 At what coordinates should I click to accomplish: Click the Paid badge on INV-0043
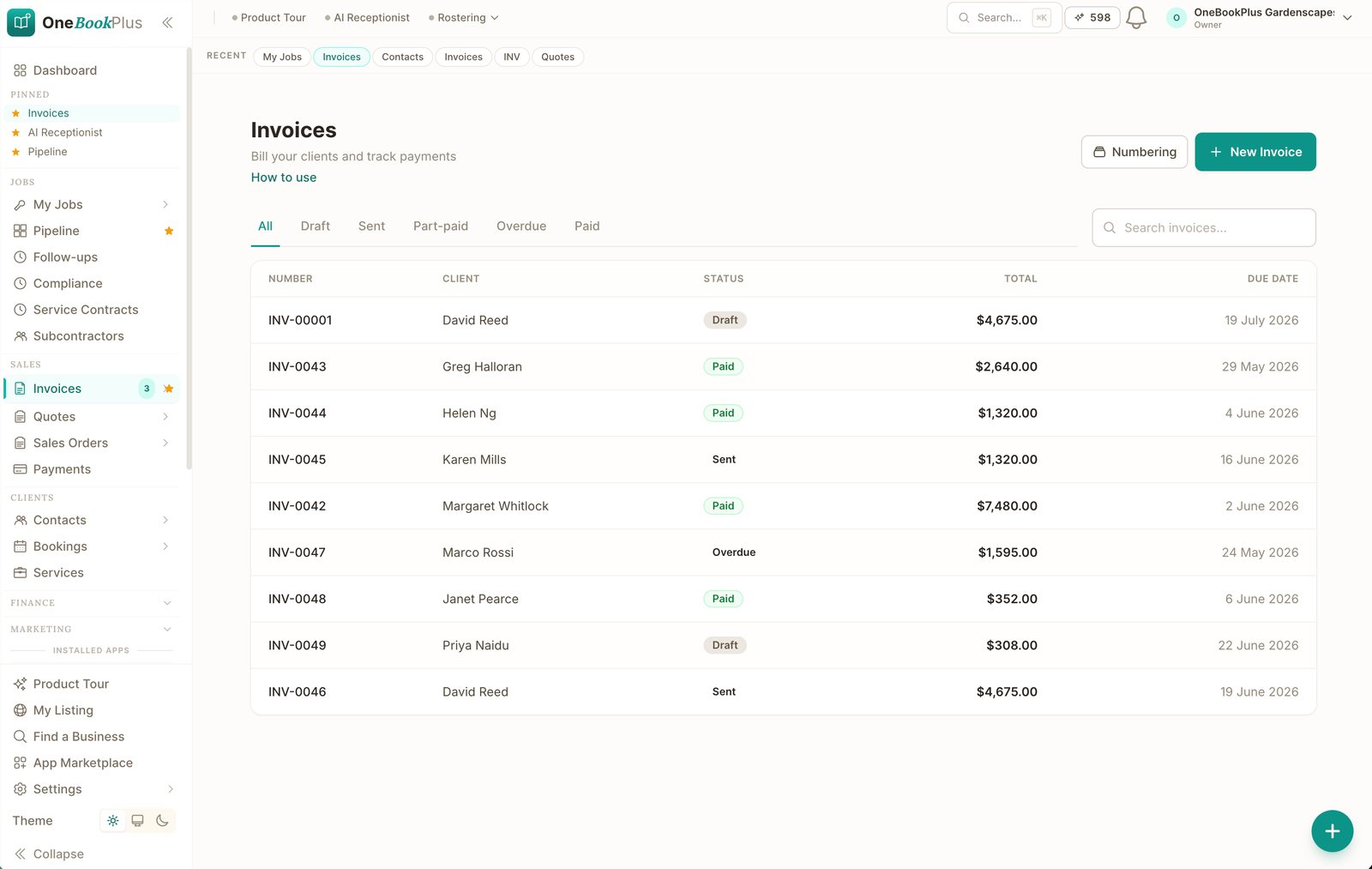[x=724, y=367]
